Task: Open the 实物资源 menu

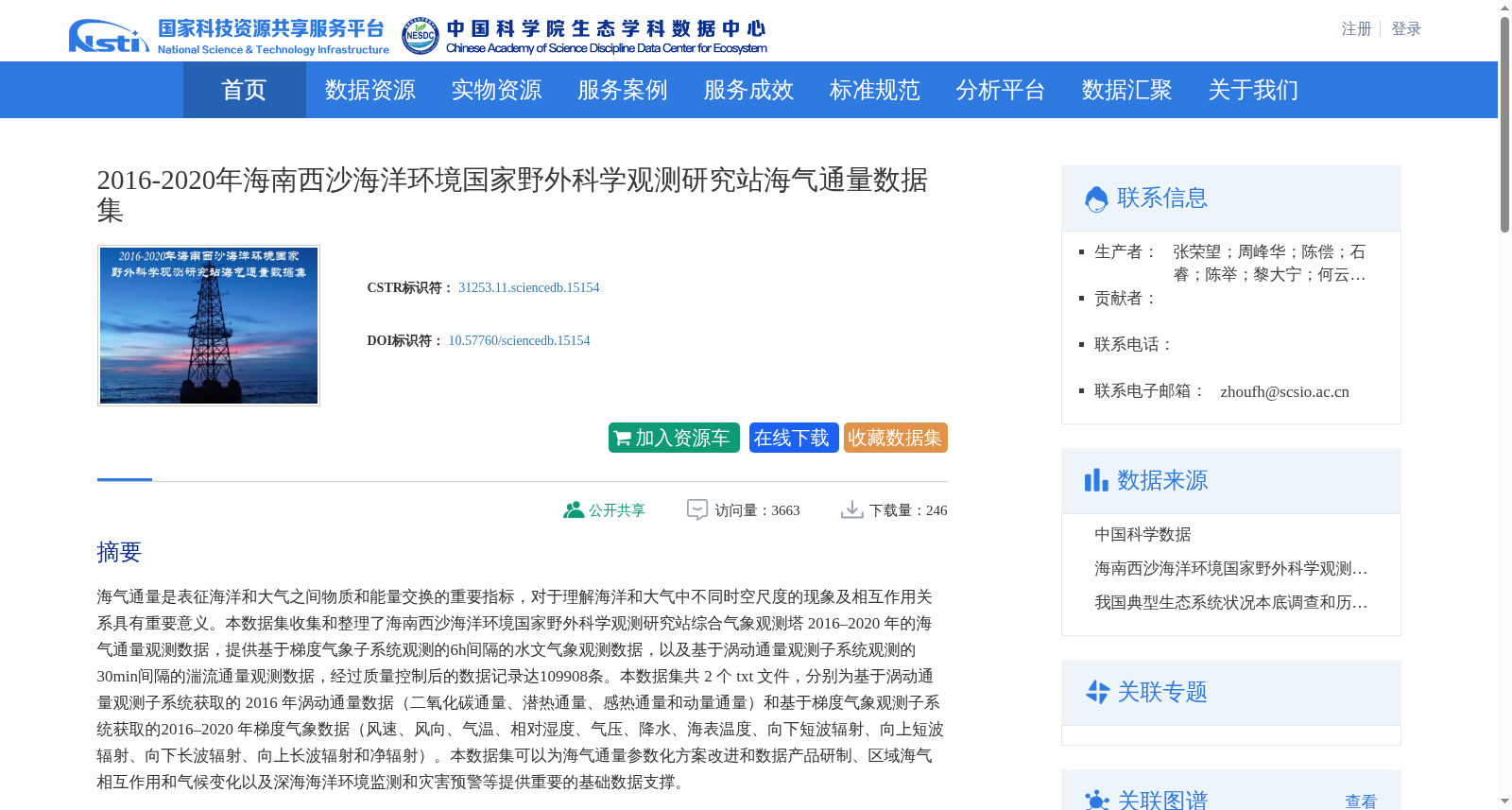Action: 496,90
